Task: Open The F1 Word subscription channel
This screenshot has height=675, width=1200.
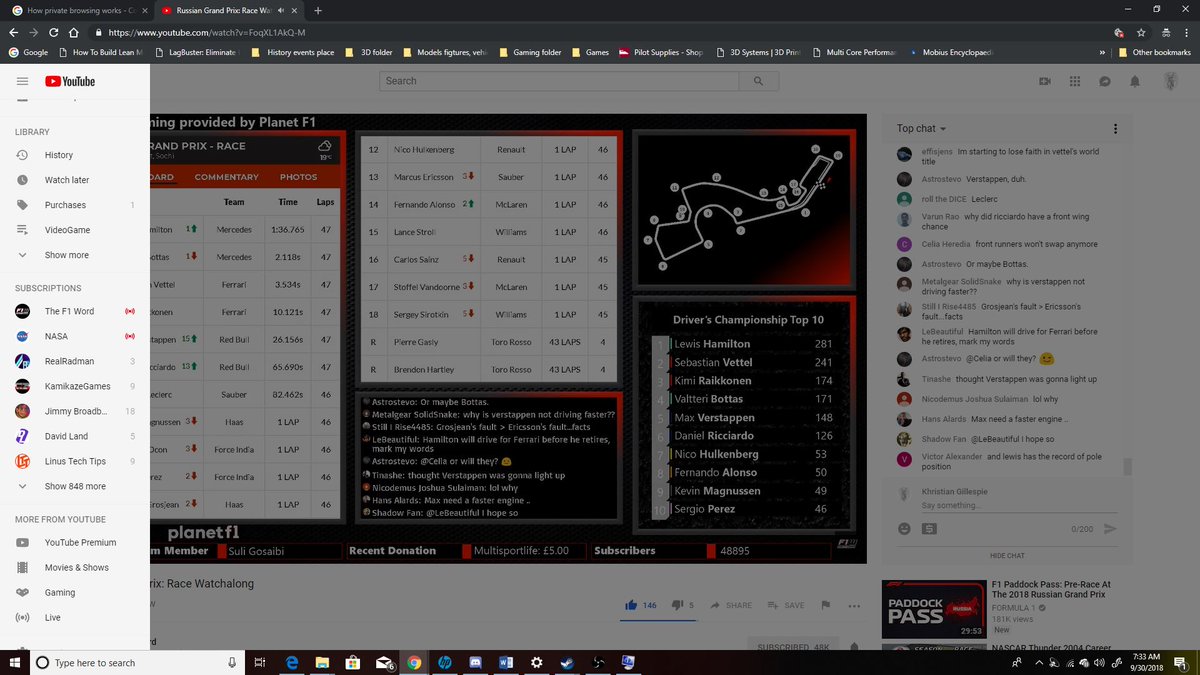Action: 75,311
